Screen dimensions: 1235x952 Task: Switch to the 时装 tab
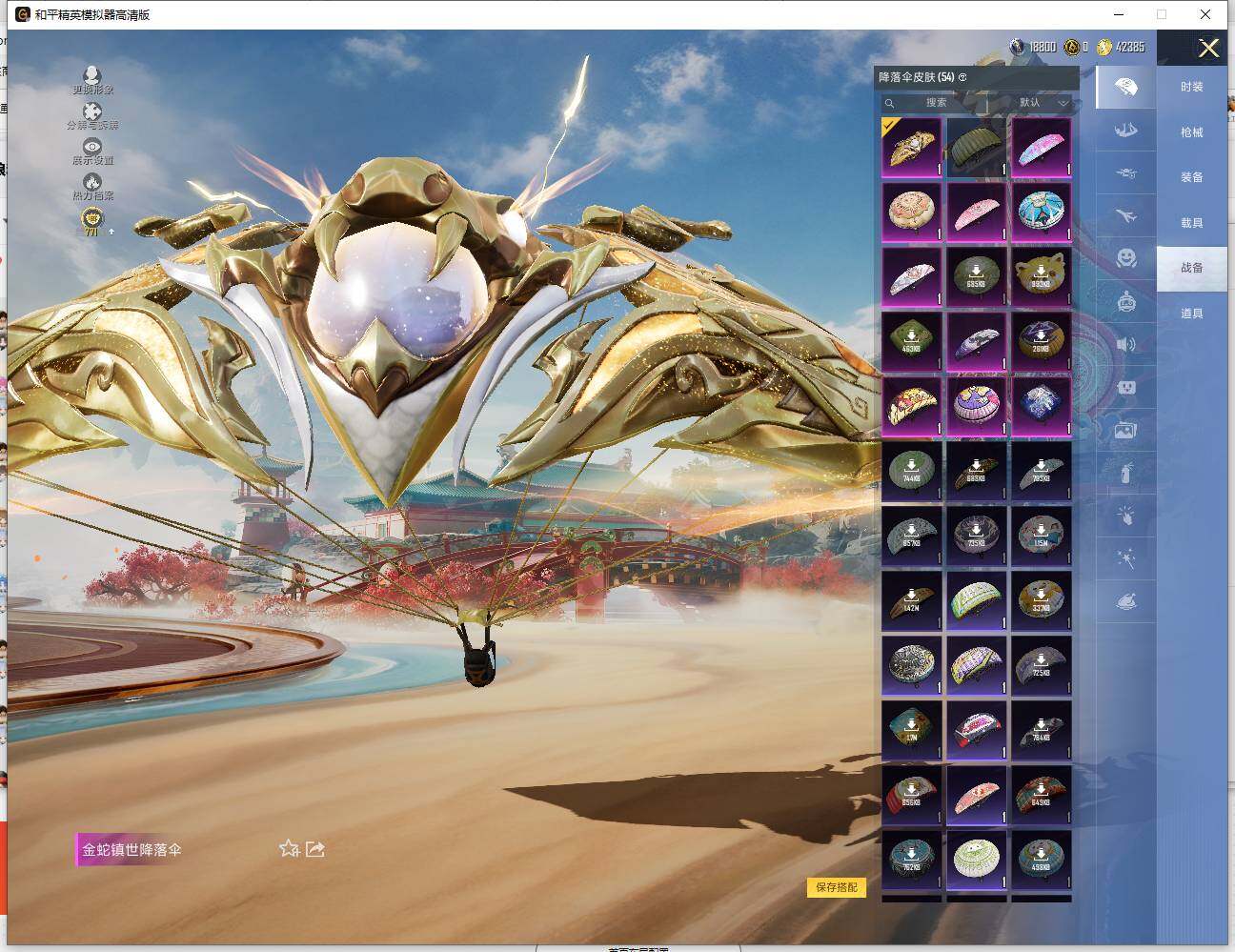[x=1191, y=87]
